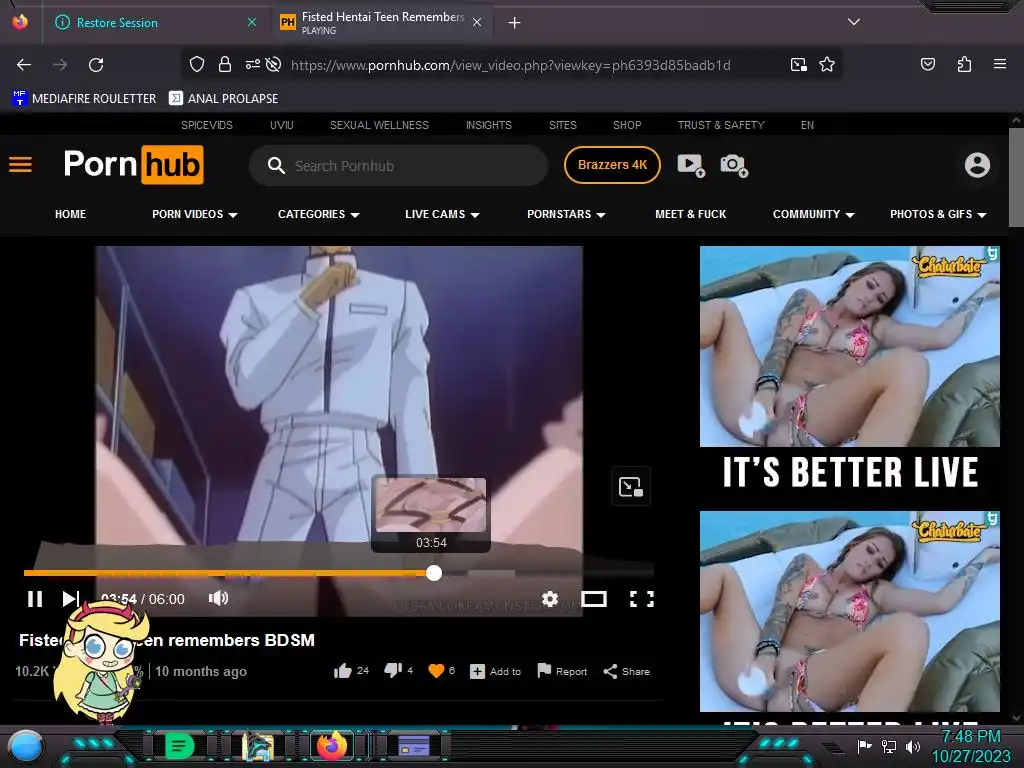Open the site permissions icon in address bar

pyautogui.click(x=253, y=65)
